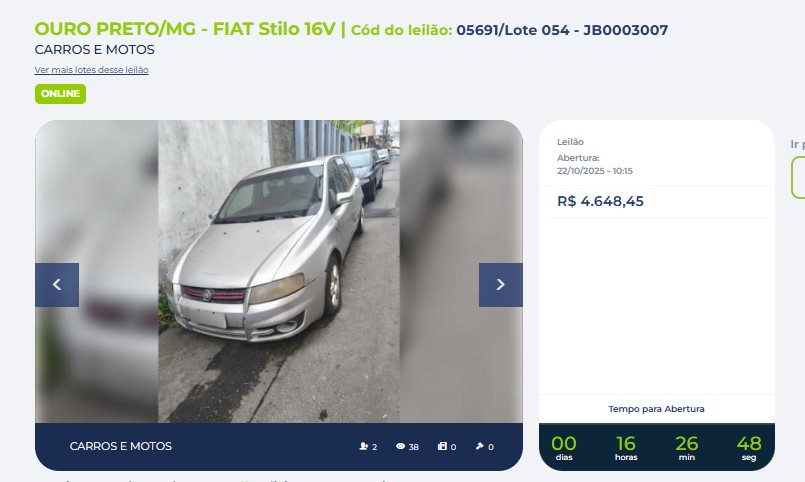This screenshot has width=805, height=482.
Task: Click the R$ 4.648,45 price
Action: [600, 201]
